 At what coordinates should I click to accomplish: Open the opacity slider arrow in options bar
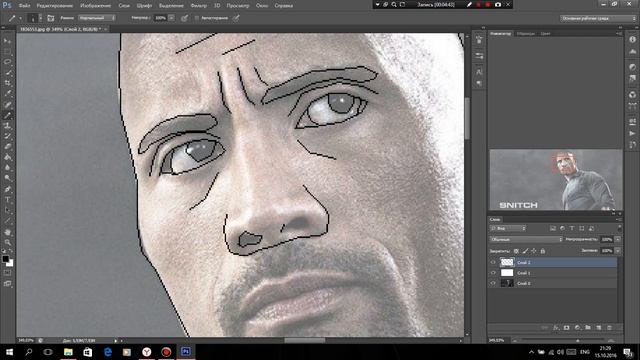coord(171,18)
